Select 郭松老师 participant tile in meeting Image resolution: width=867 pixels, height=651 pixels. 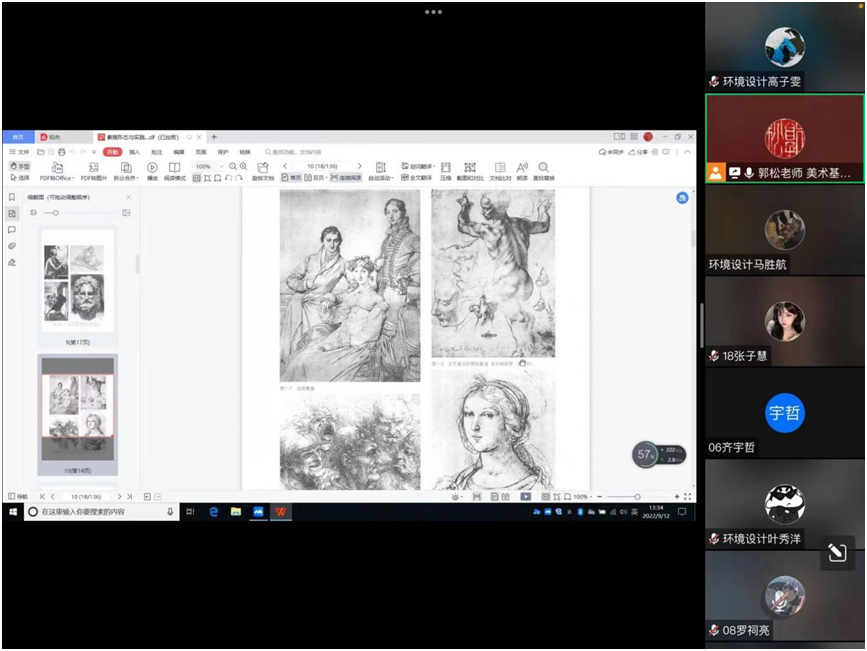click(785, 138)
